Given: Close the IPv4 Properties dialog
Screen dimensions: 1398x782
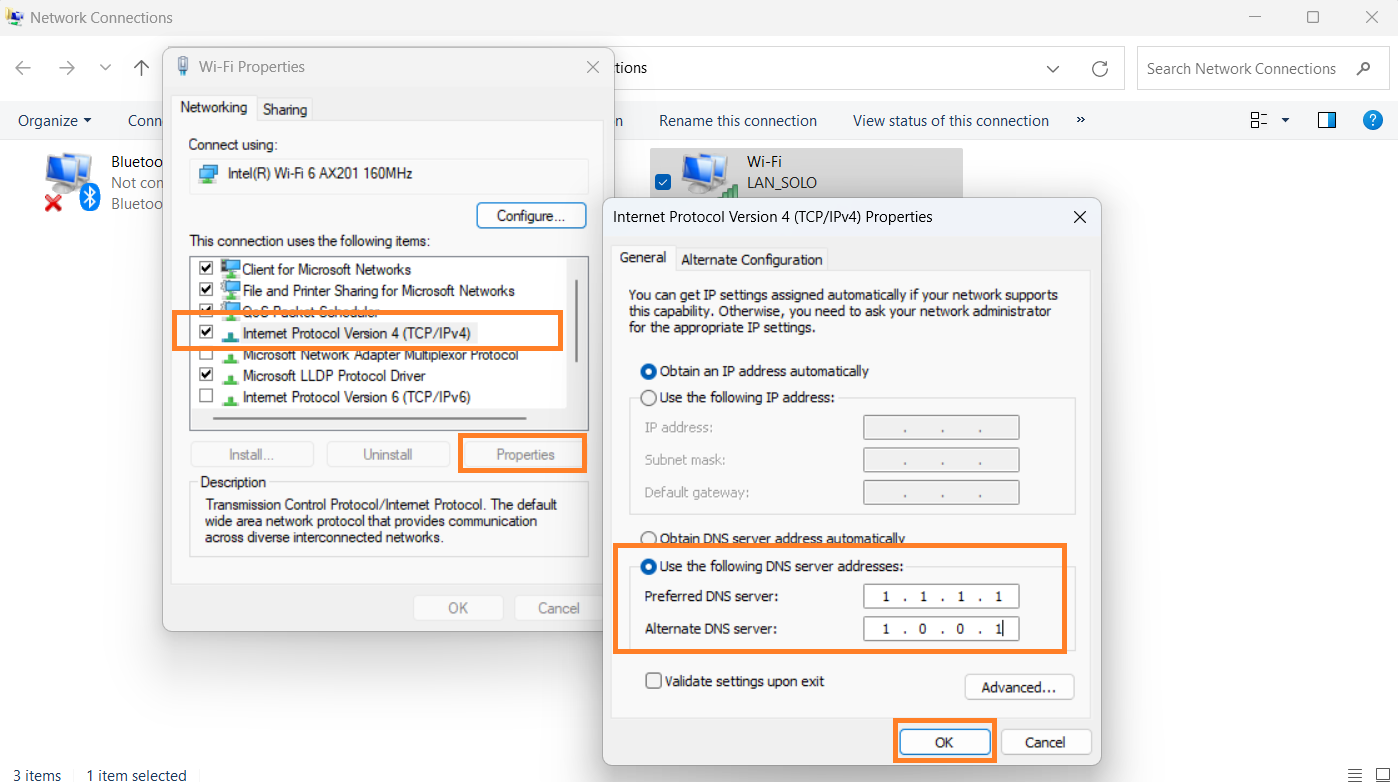Looking at the screenshot, I should (x=1079, y=217).
